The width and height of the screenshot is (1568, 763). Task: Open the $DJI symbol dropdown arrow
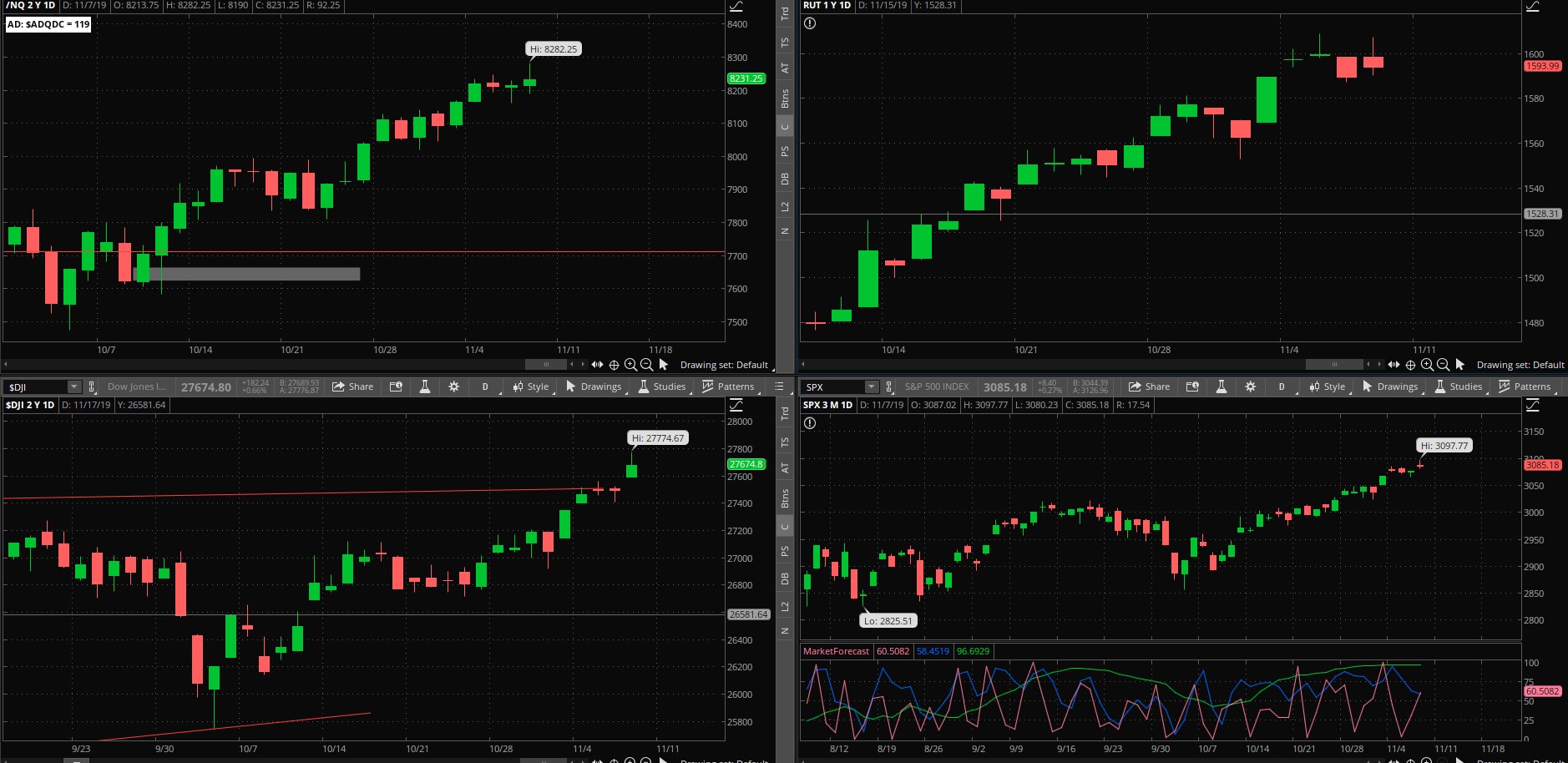74,387
